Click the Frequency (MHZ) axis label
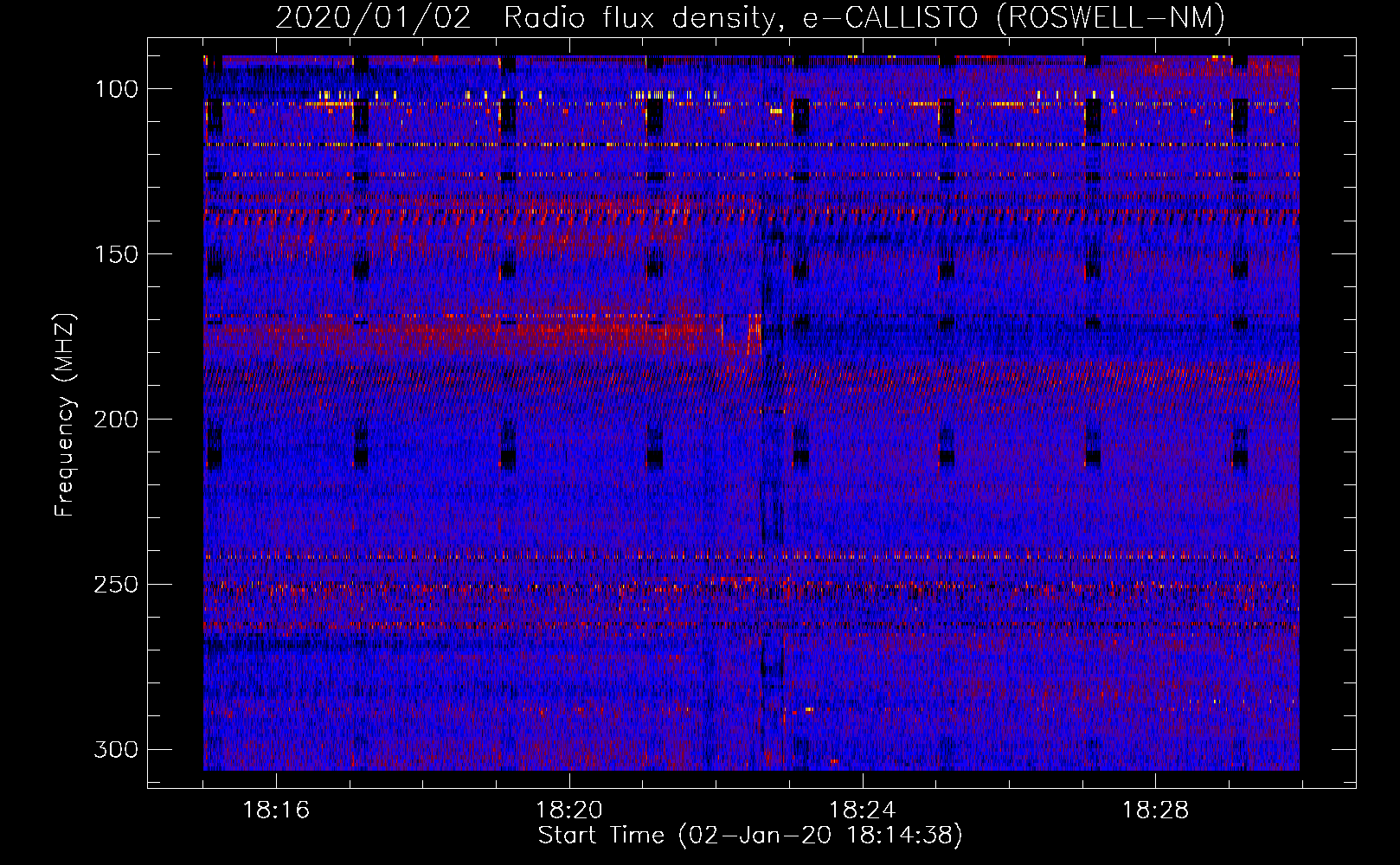 65,414
